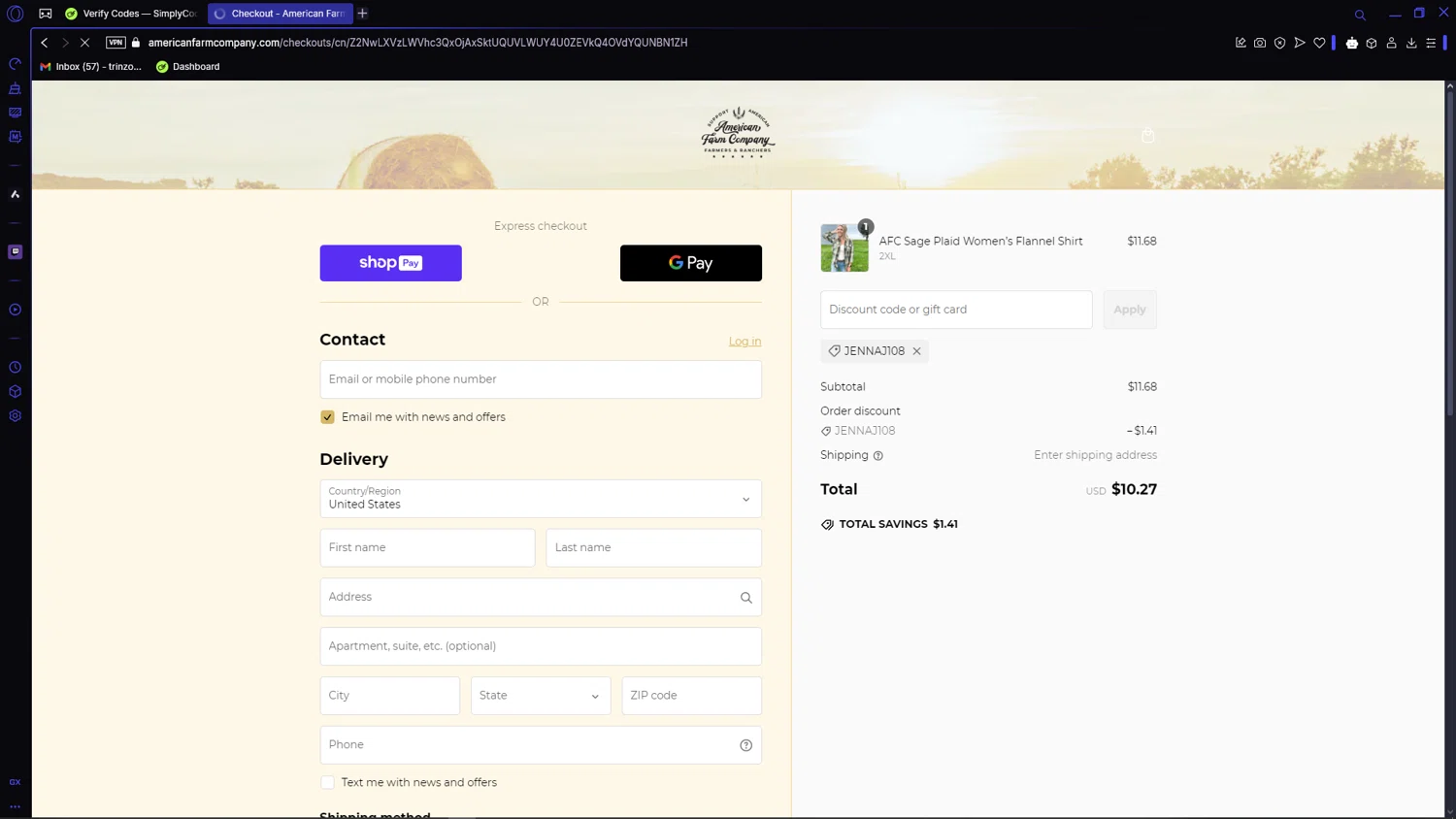
Task: Click the address search magnifier icon
Action: [x=746, y=598]
